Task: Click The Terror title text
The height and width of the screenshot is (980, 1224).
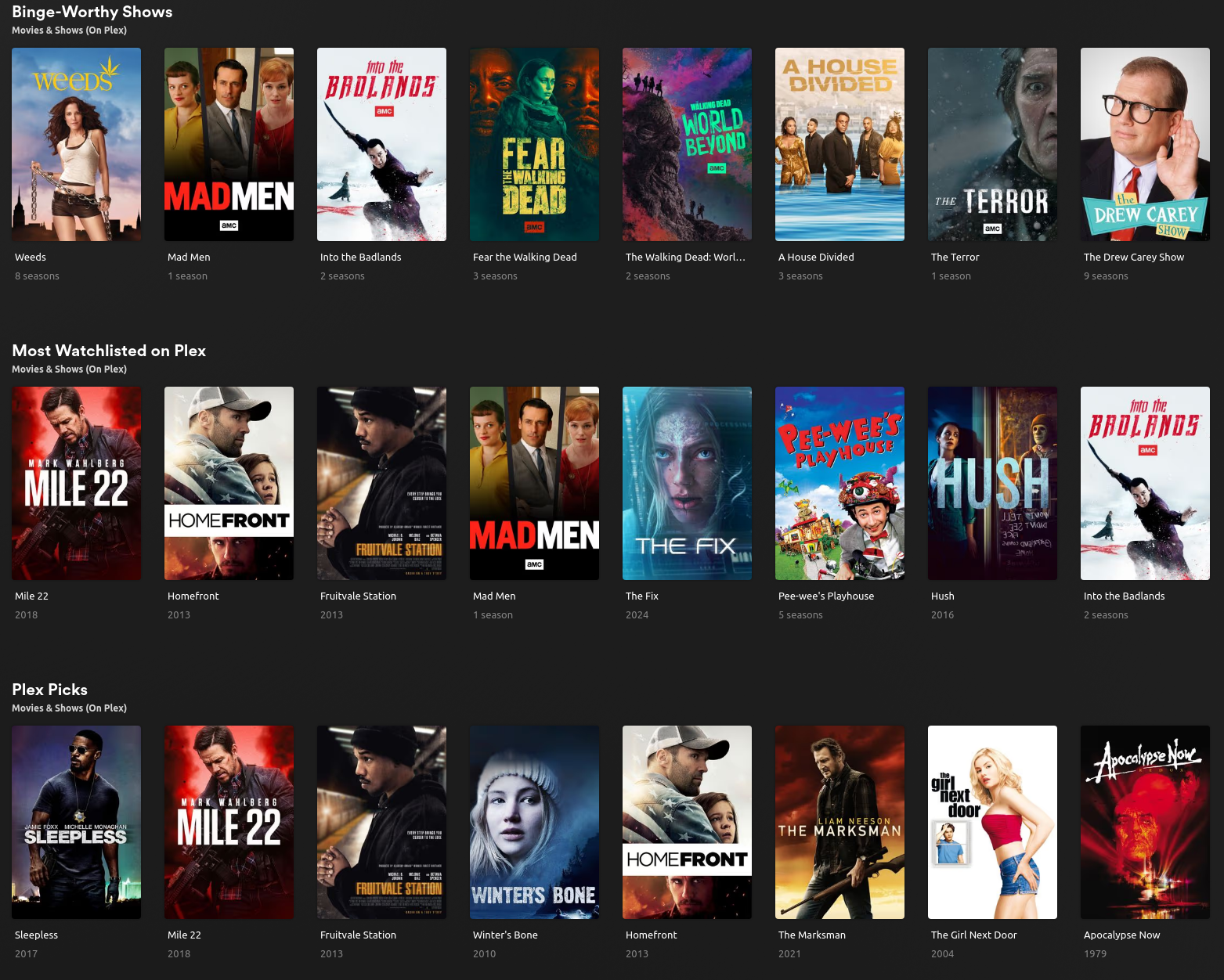Action: coord(955,257)
